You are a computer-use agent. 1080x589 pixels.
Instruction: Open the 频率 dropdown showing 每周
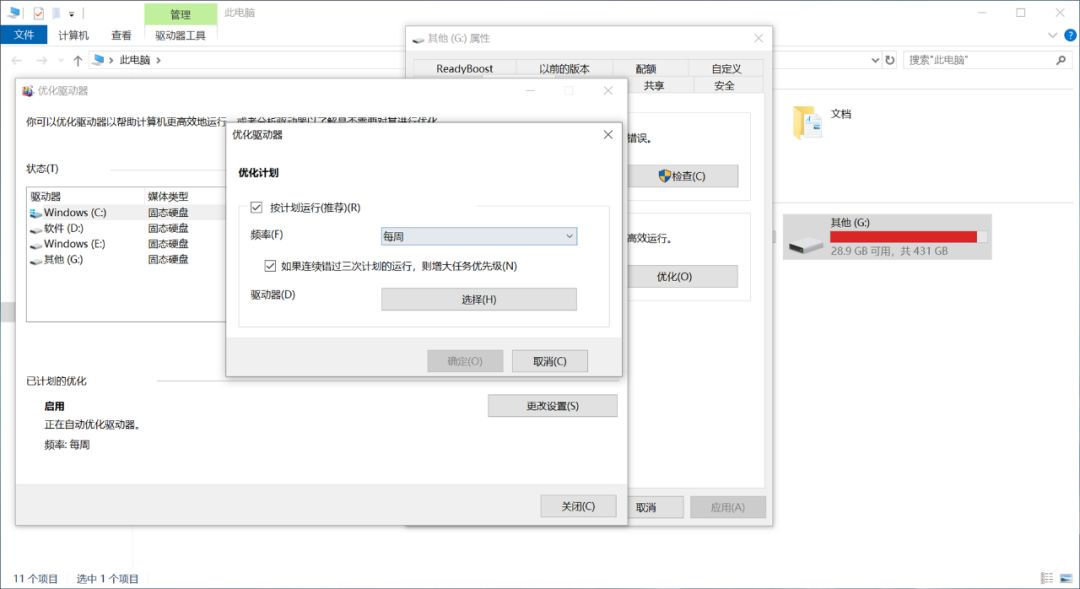478,235
